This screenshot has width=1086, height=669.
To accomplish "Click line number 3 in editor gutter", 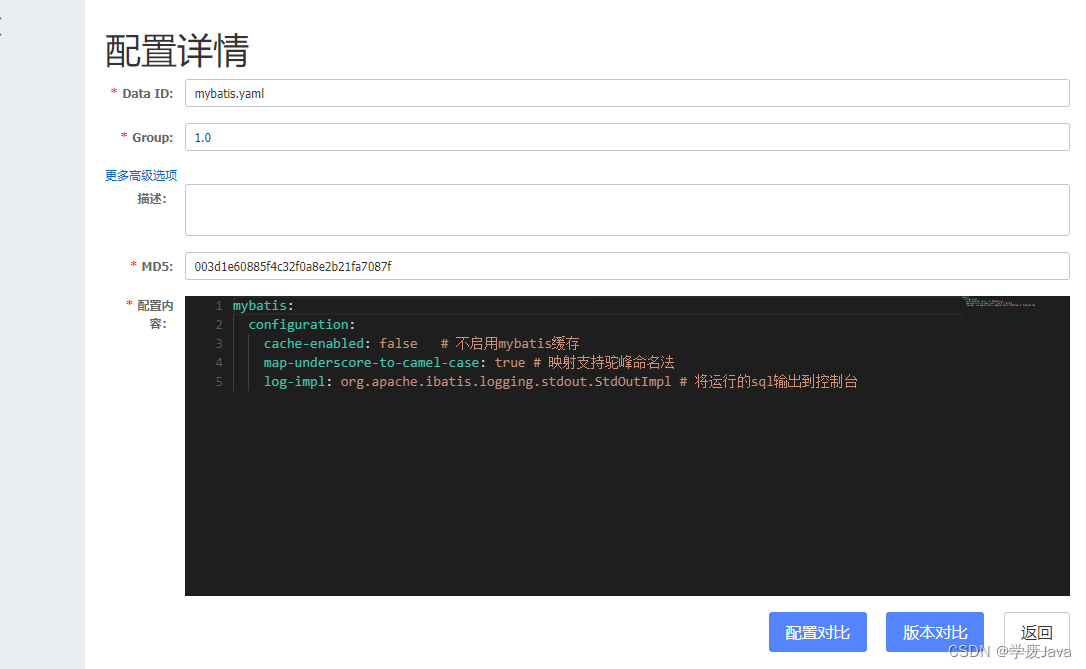I will [x=219, y=344].
